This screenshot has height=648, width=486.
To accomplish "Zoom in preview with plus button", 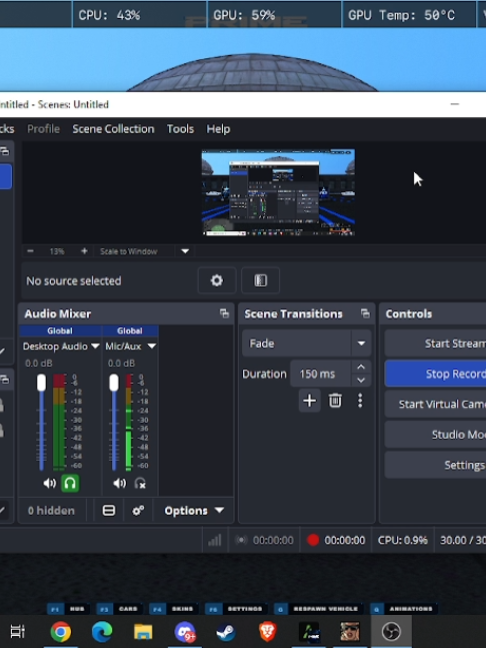I will (x=84, y=251).
